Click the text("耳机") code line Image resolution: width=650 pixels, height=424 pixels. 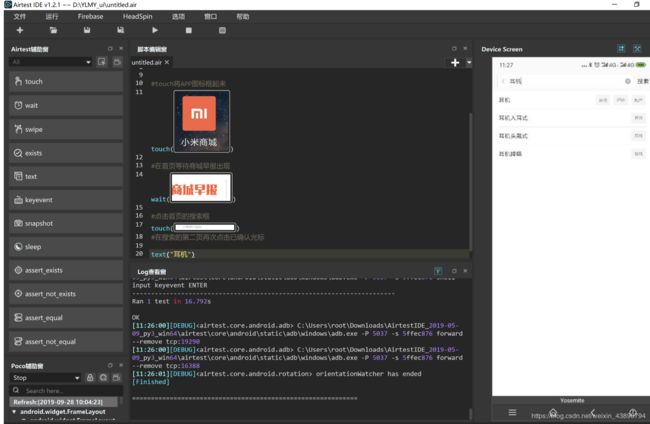pos(173,254)
